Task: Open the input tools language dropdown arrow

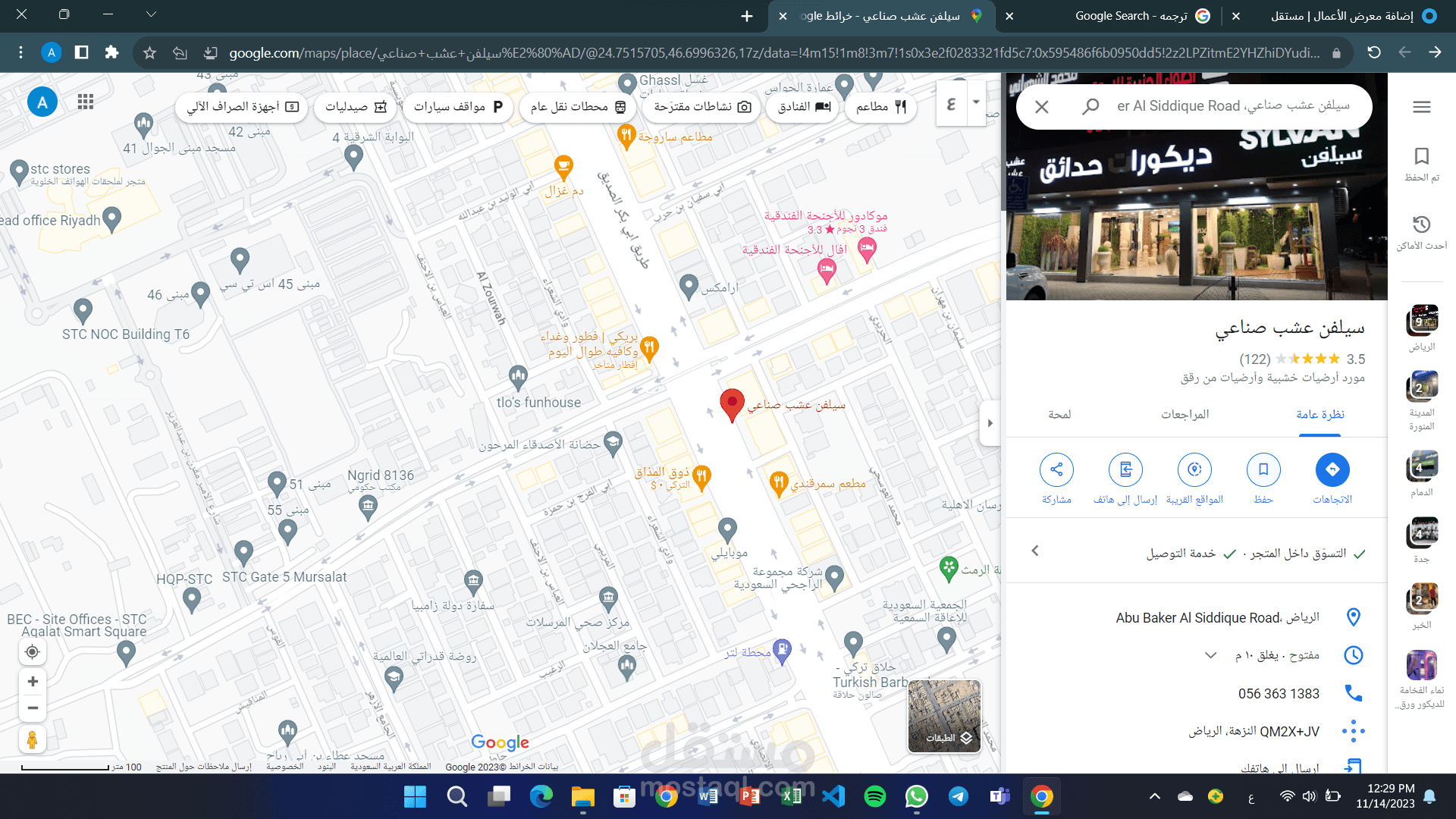Action: click(x=976, y=102)
